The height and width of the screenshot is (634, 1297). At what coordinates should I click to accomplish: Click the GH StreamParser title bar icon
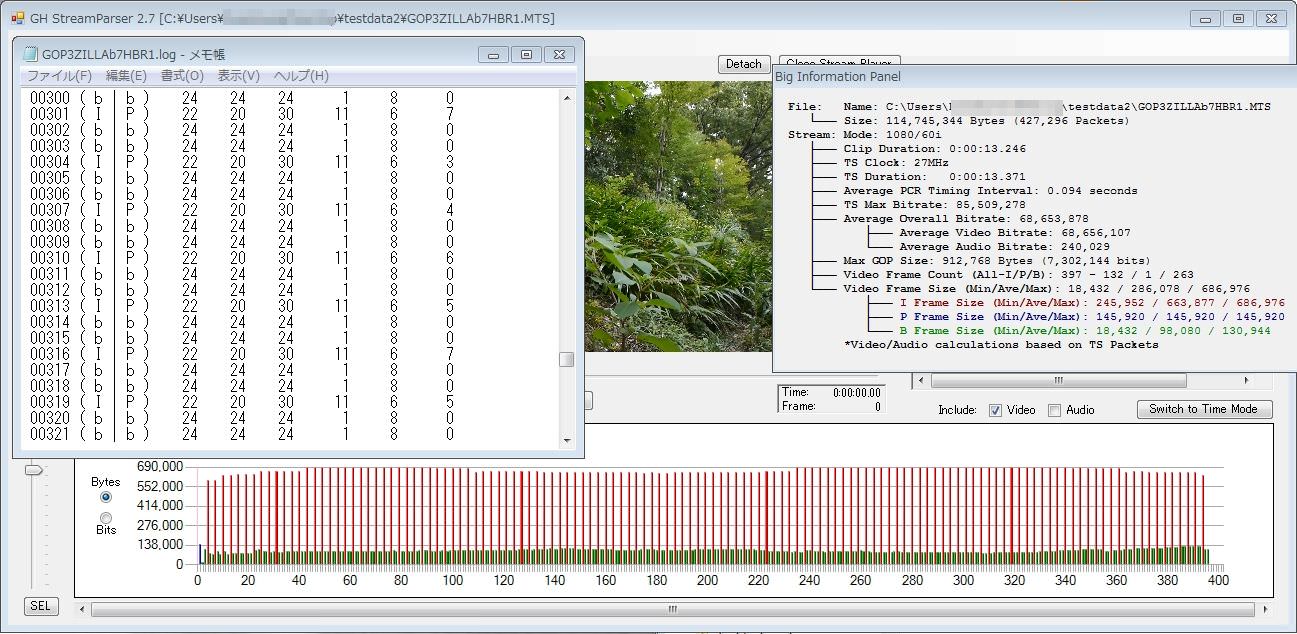[x=17, y=19]
